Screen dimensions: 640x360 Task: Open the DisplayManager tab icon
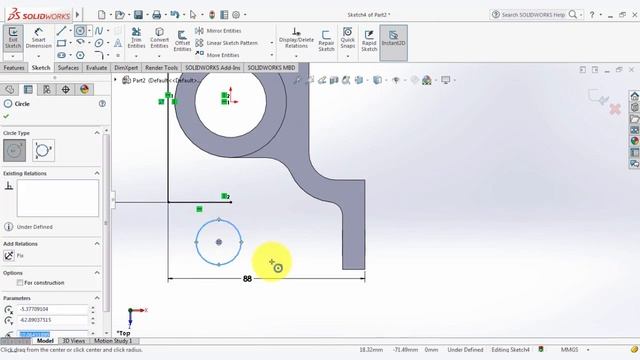[84, 89]
